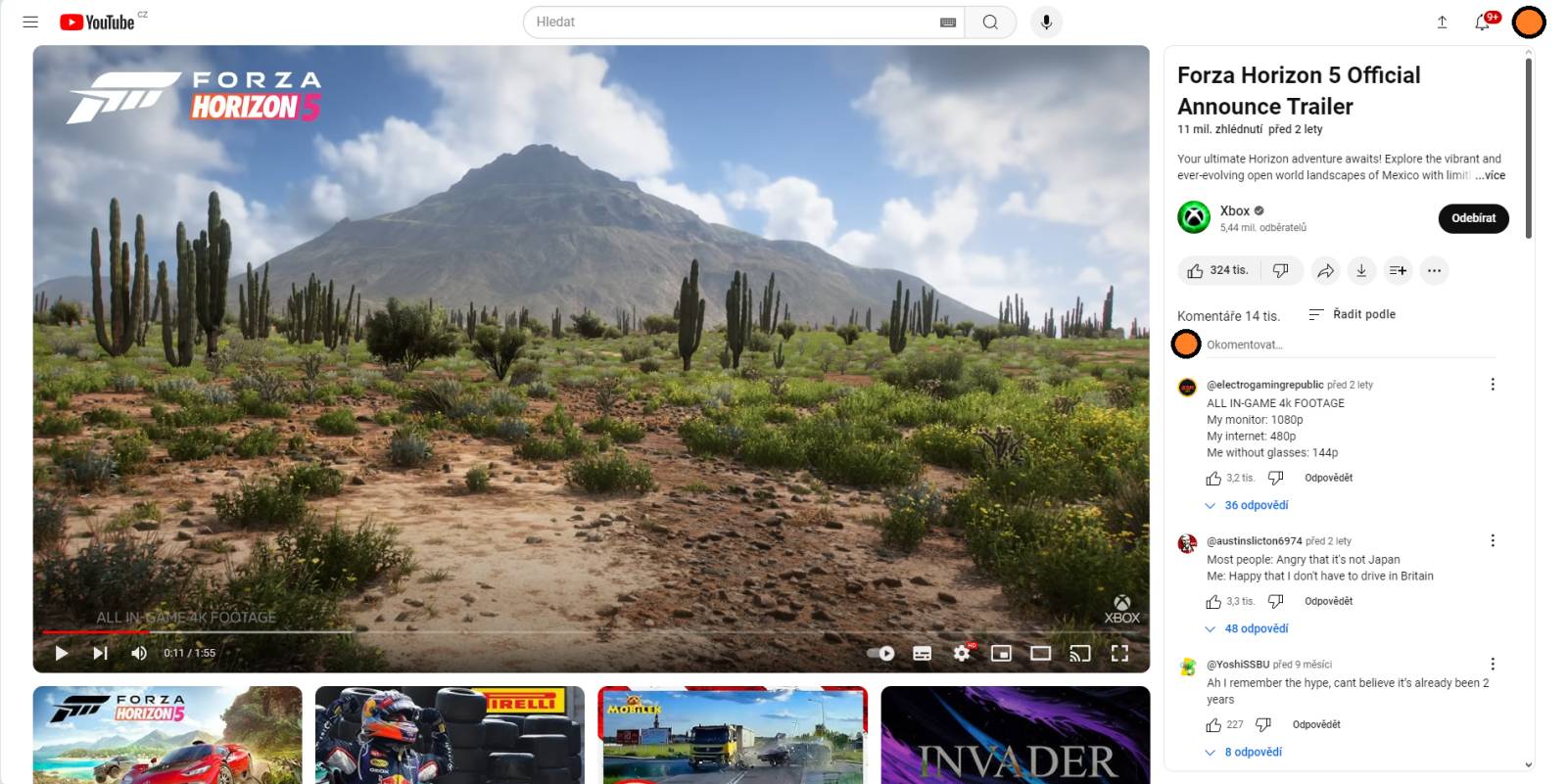Open the player settings gear
Image resolution: width=1567 pixels, height=784 pixels.
962,653
